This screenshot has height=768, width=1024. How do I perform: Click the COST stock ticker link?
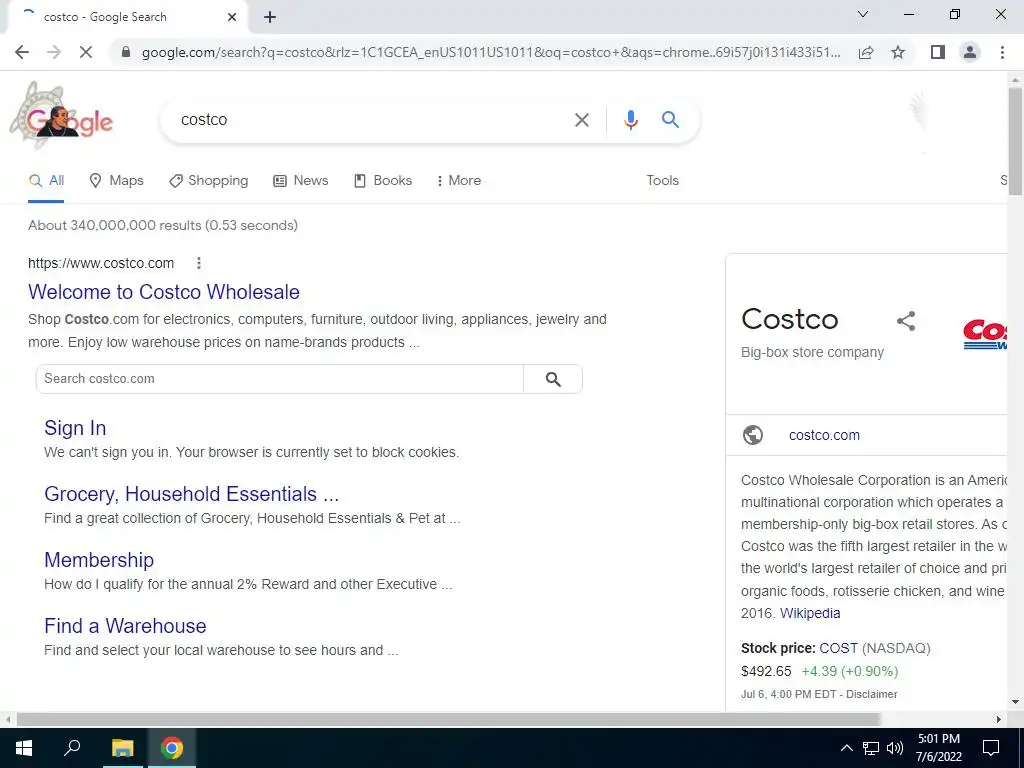[839, 648]
